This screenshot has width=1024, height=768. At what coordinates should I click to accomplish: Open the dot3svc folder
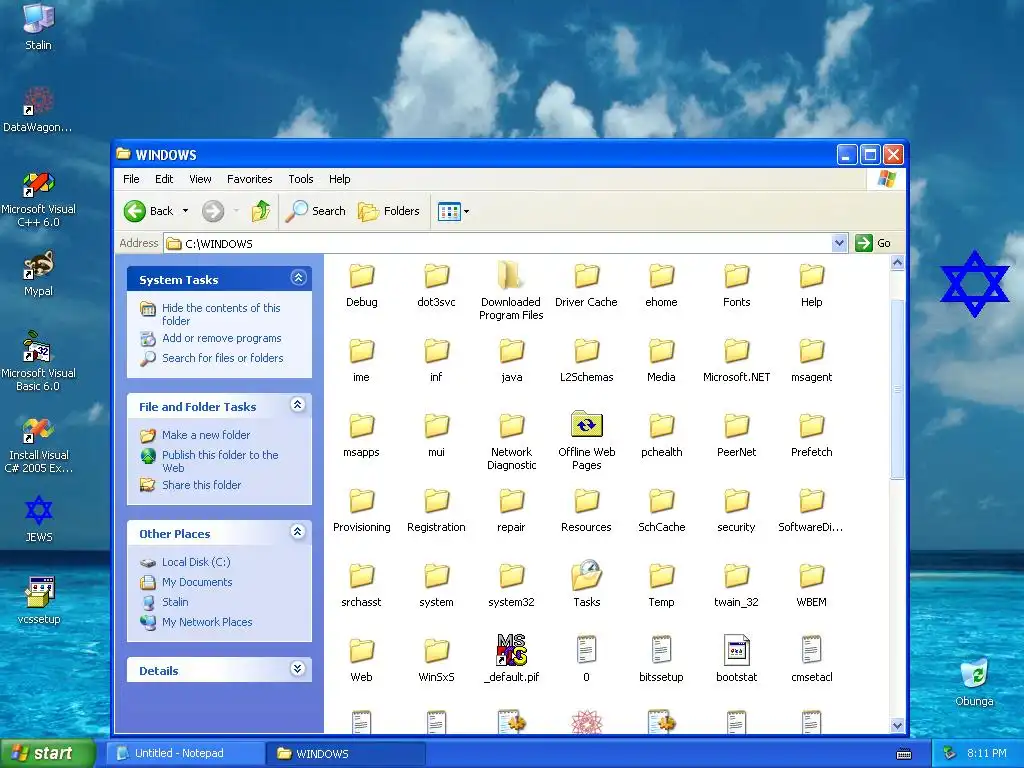[x=436, y=285]
